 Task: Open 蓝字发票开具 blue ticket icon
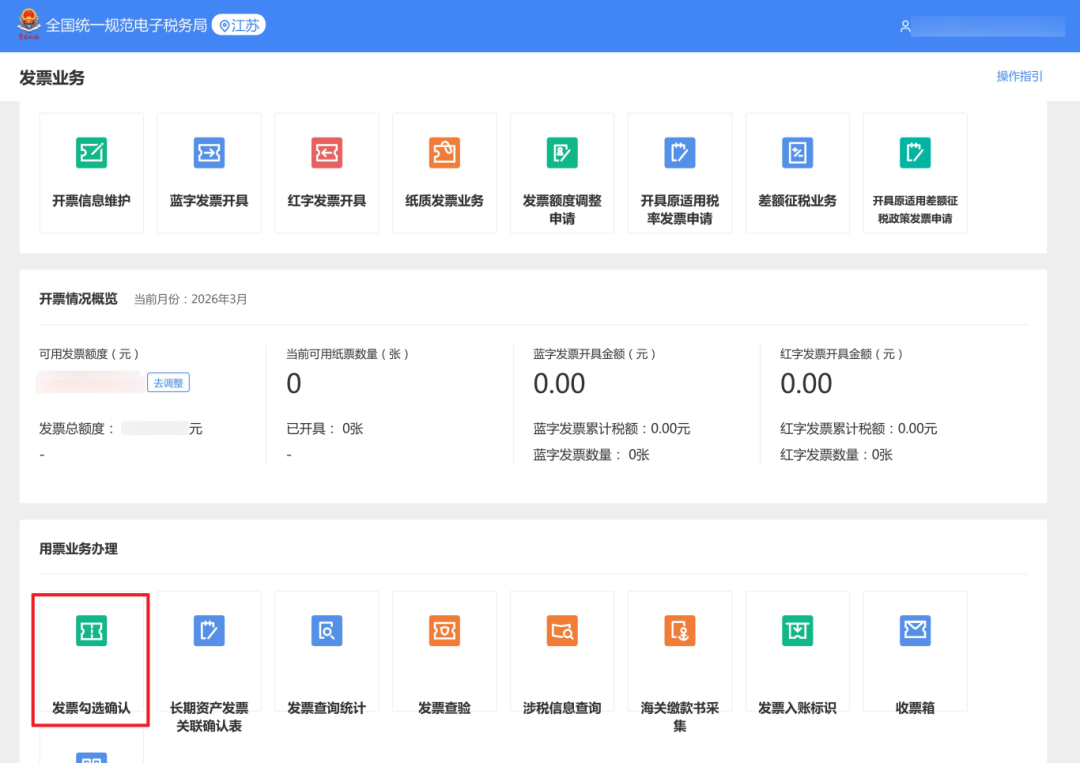(209, 153)
